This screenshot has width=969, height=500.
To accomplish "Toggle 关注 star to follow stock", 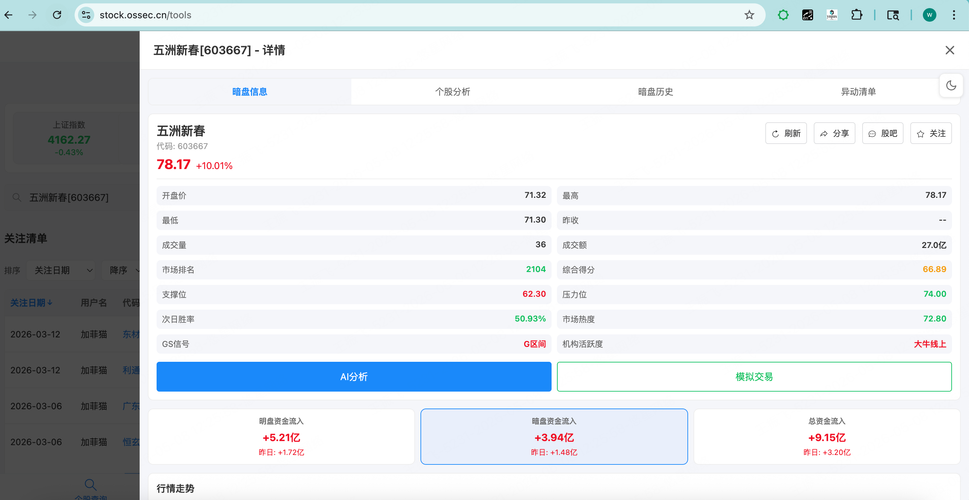I will (x=931, y=133).
